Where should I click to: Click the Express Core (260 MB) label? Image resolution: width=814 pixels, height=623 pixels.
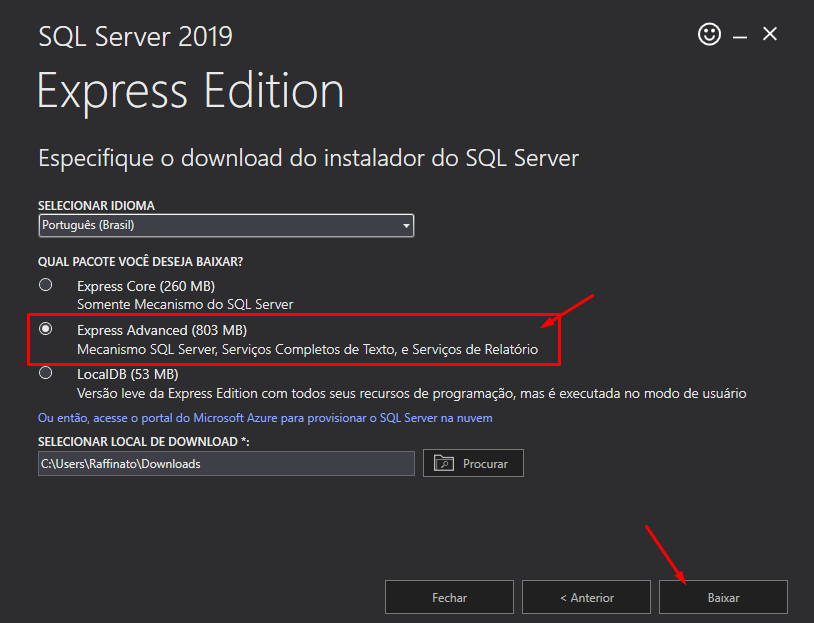click(x=146, y=286)
